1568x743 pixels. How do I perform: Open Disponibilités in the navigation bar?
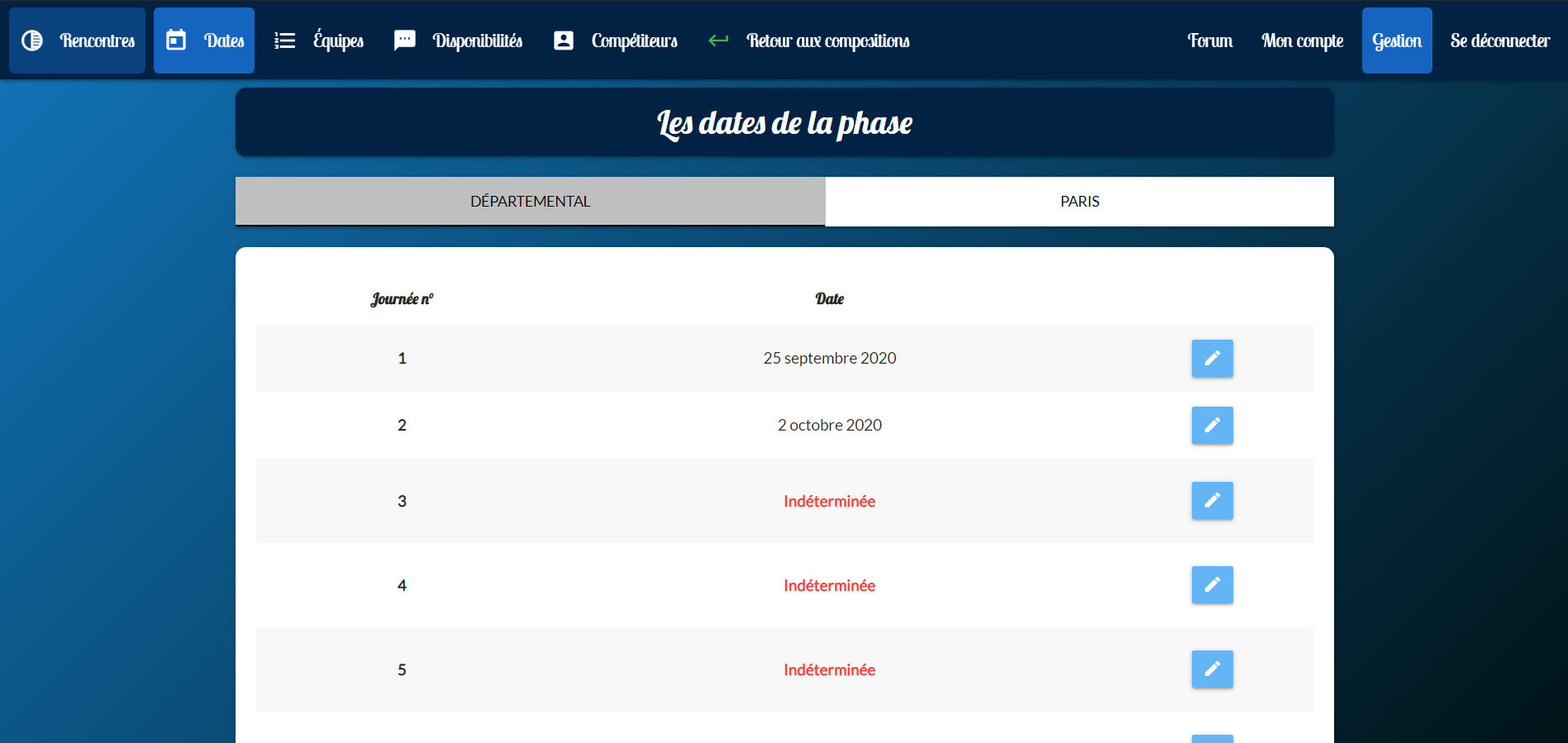click(x=458, y=40)
